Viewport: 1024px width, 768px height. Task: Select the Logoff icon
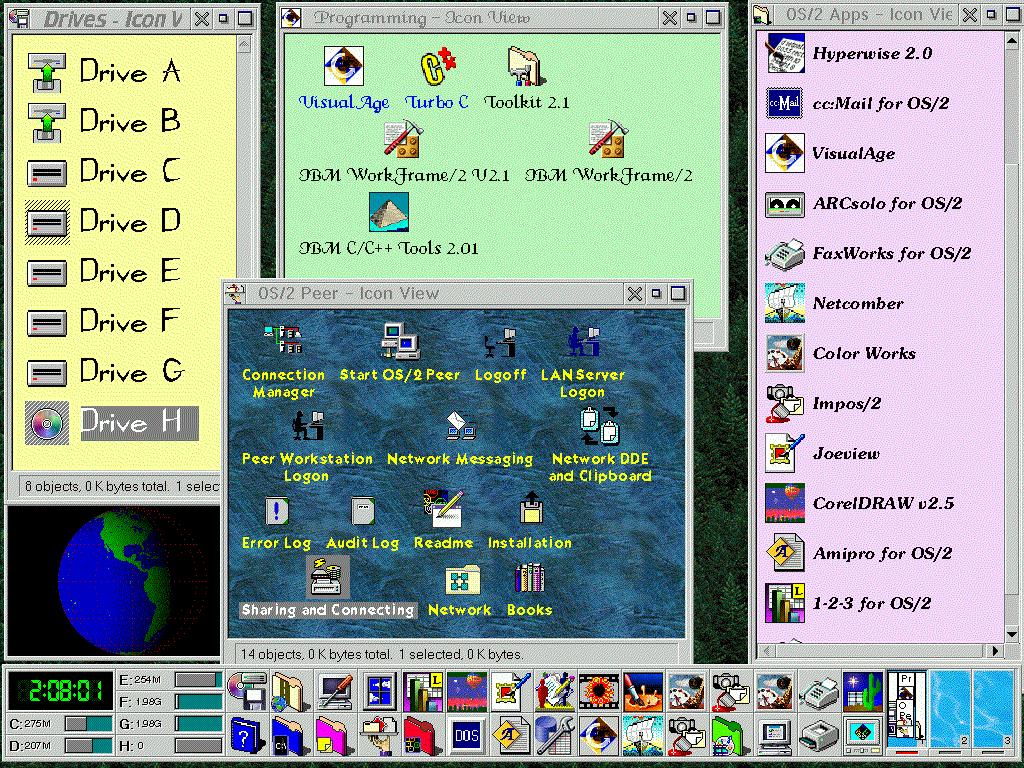[x=500, y=342]
